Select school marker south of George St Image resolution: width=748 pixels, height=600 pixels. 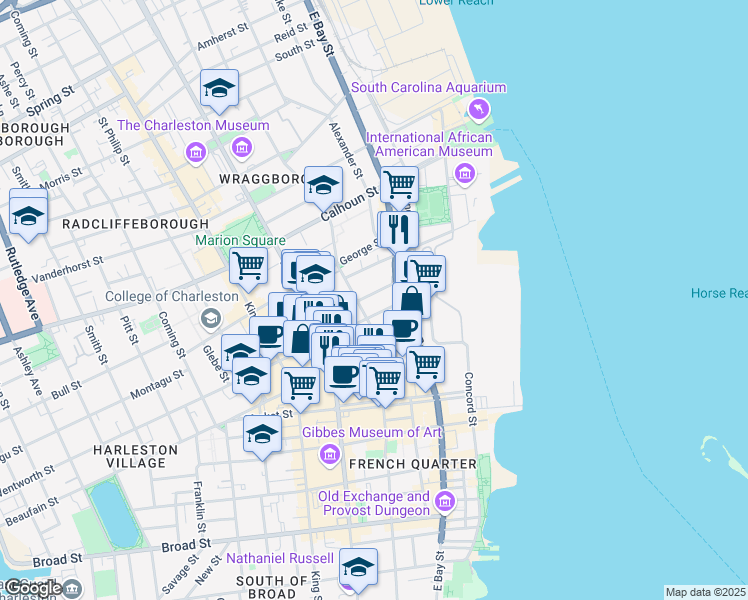click(315, 276)
